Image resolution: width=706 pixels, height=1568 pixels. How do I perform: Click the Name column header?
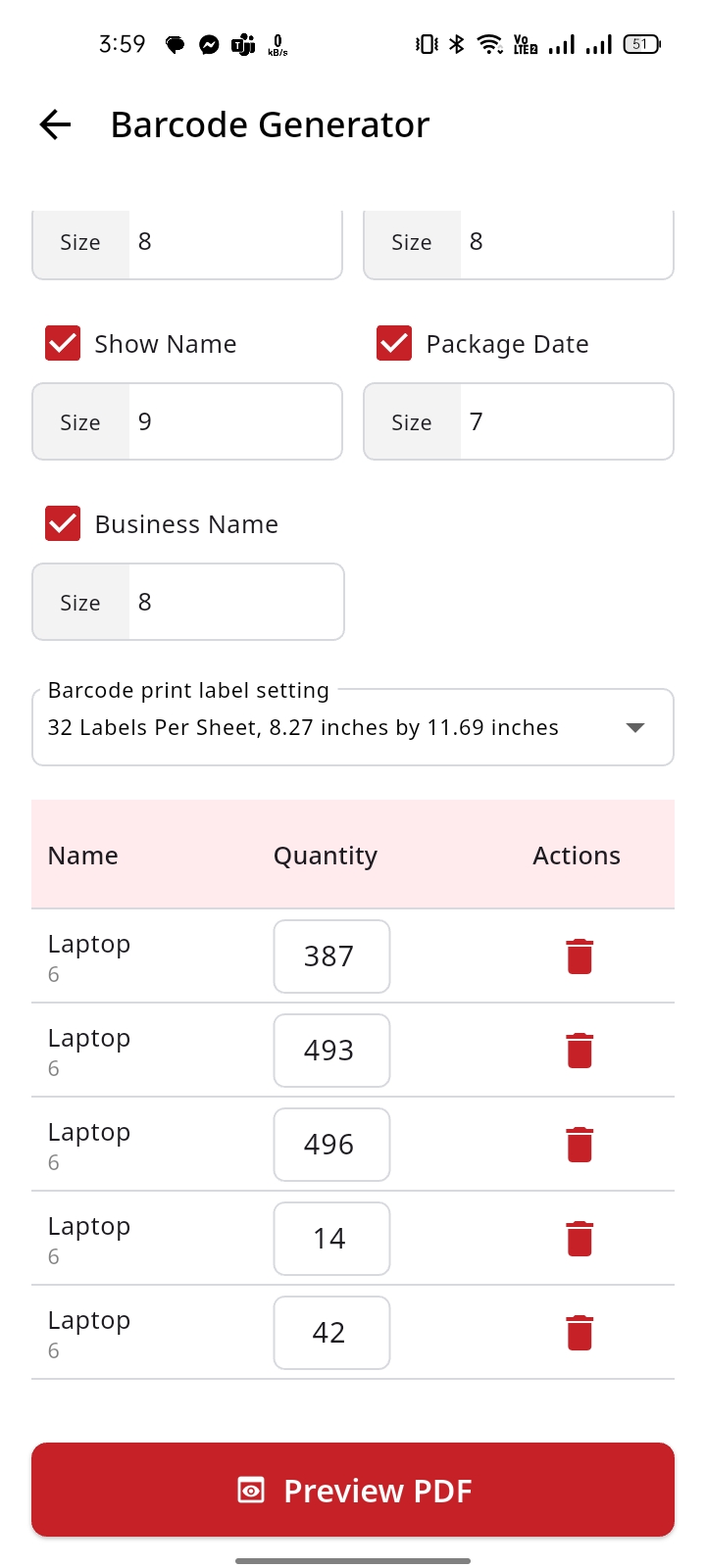pyautogui.click(x=83, y=856)
